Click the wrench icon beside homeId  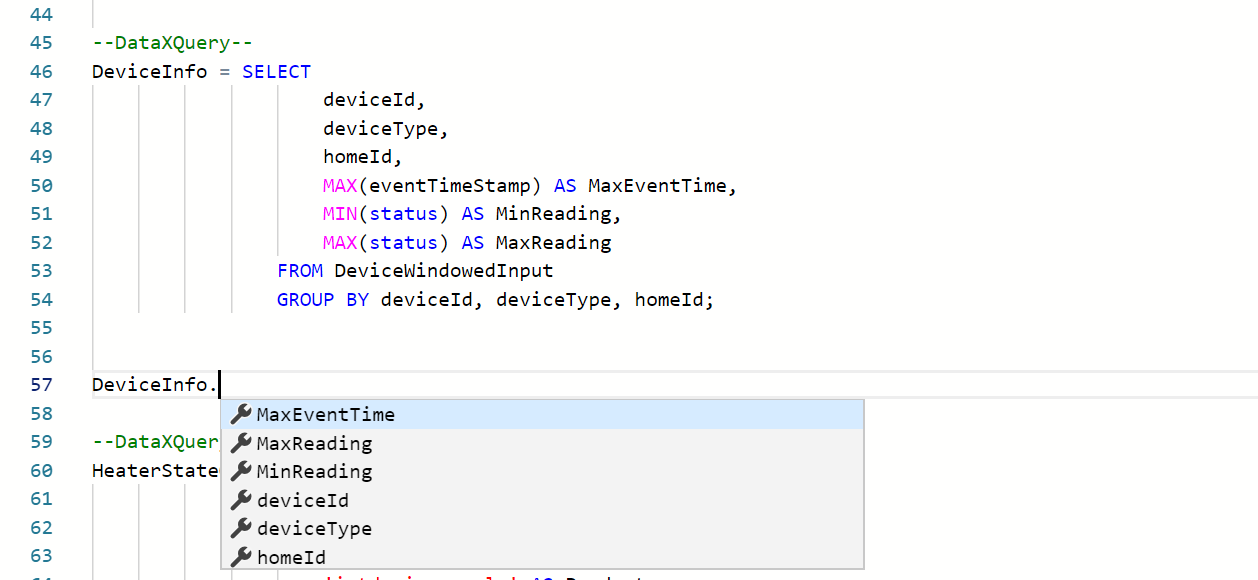click(x=240, y=557)
